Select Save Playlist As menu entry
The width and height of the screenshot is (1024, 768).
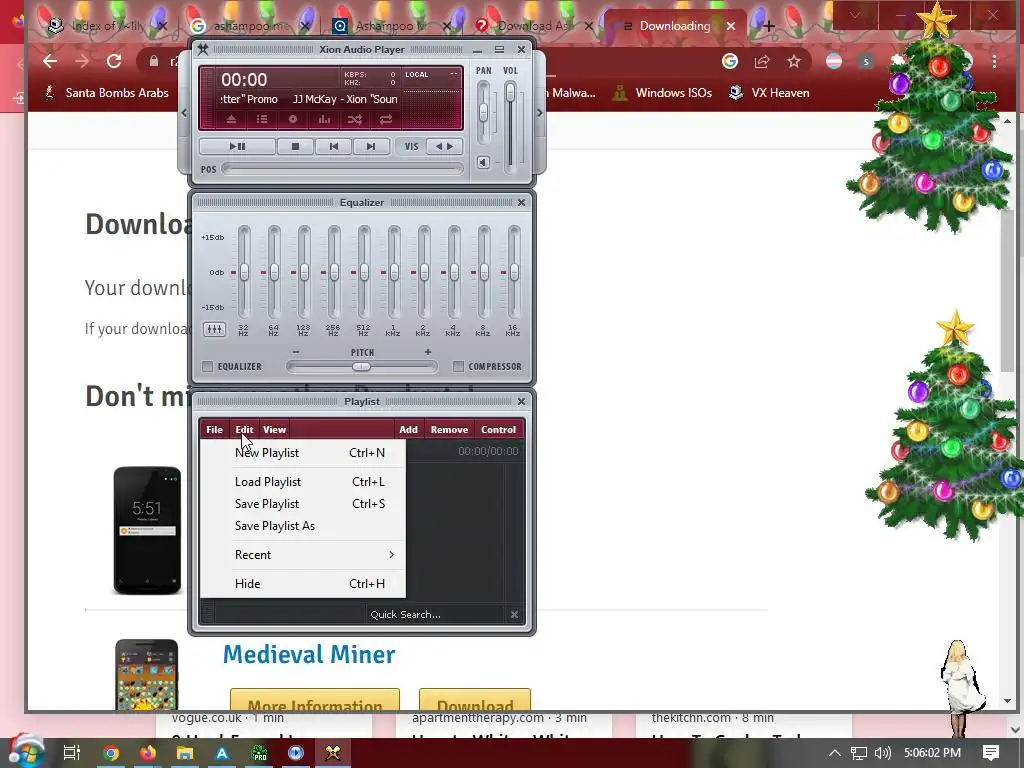click(303, 526)
